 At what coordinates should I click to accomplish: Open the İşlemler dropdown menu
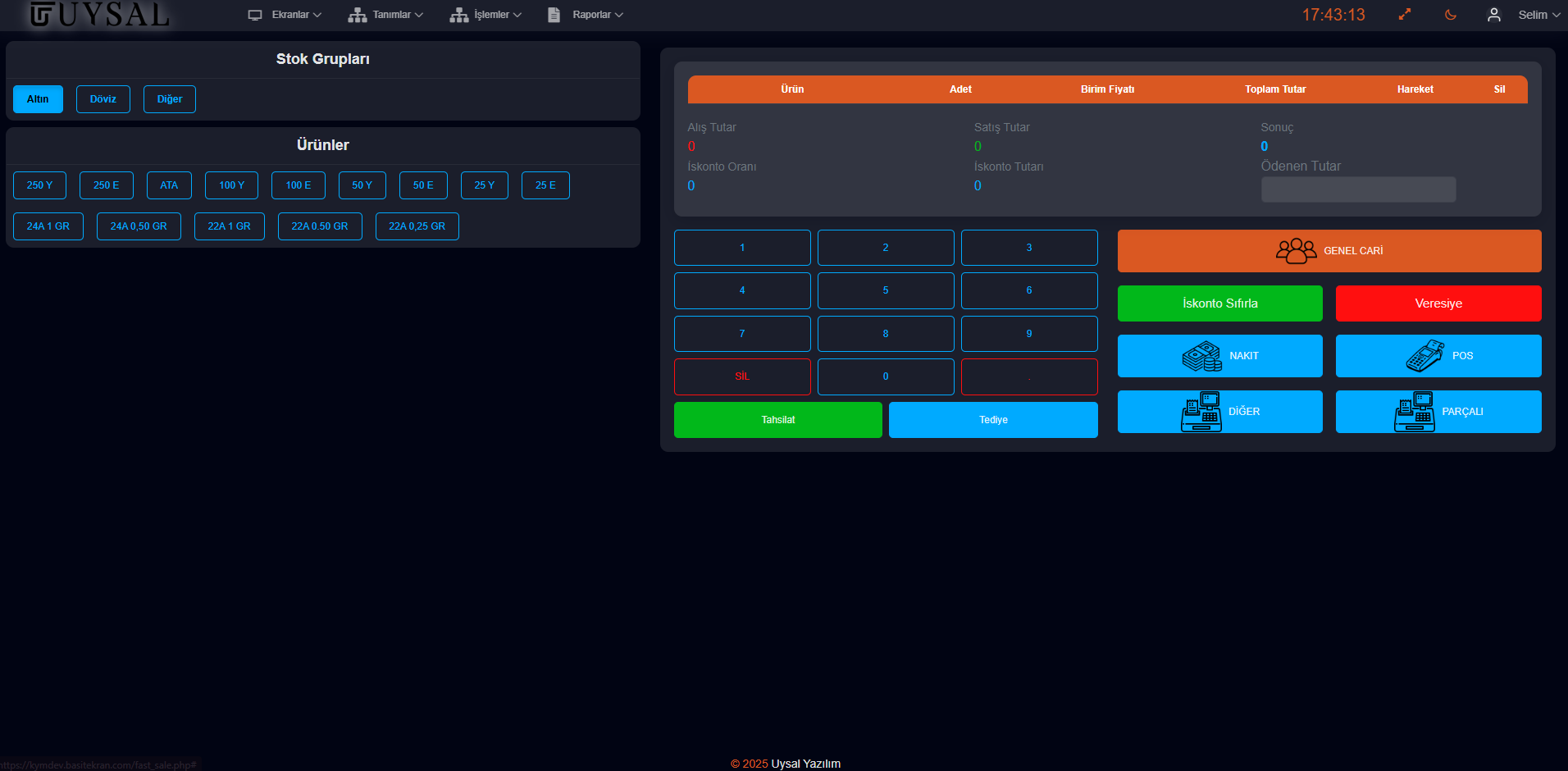click(x=498, y=15)
